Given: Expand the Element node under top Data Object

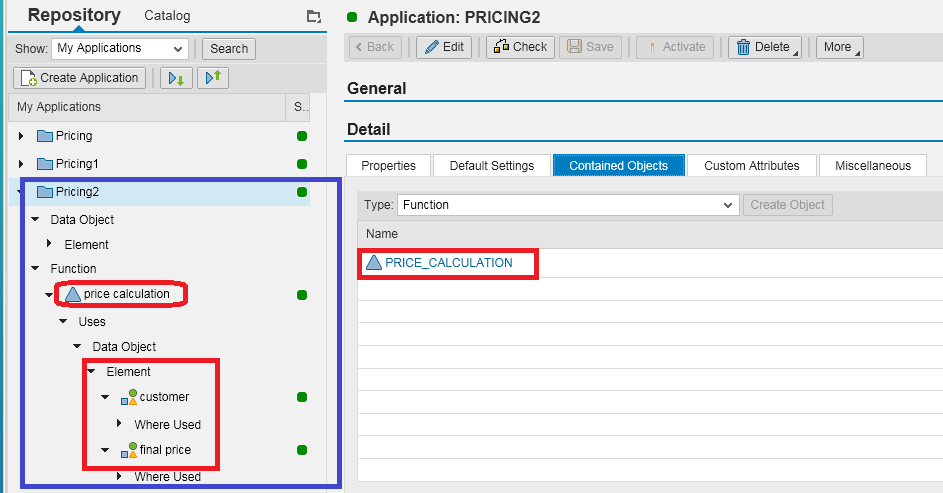Looking at the screenshot, I should point(49,243).
